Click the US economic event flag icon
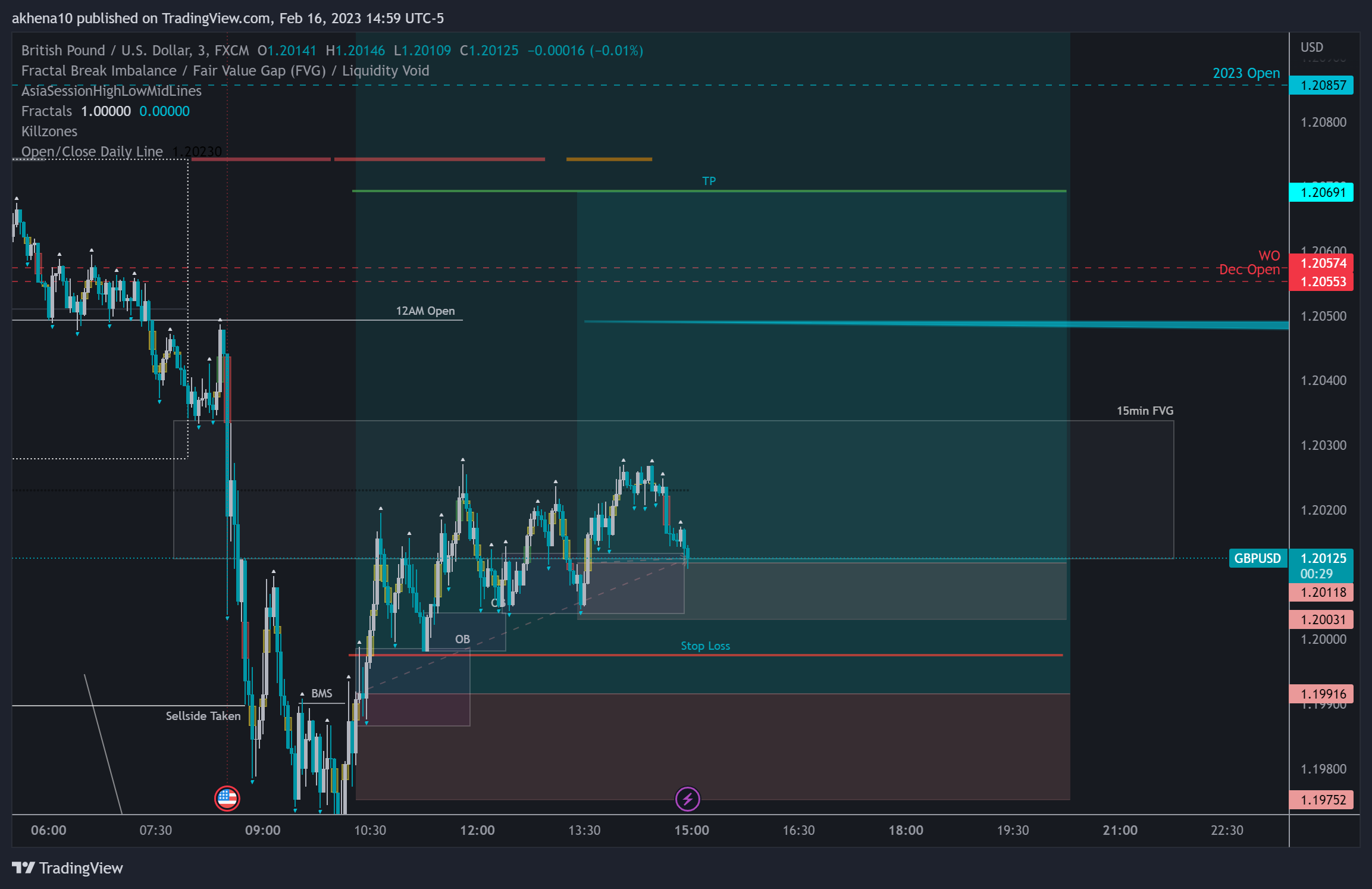The image size is (1372, 889). 227,799
